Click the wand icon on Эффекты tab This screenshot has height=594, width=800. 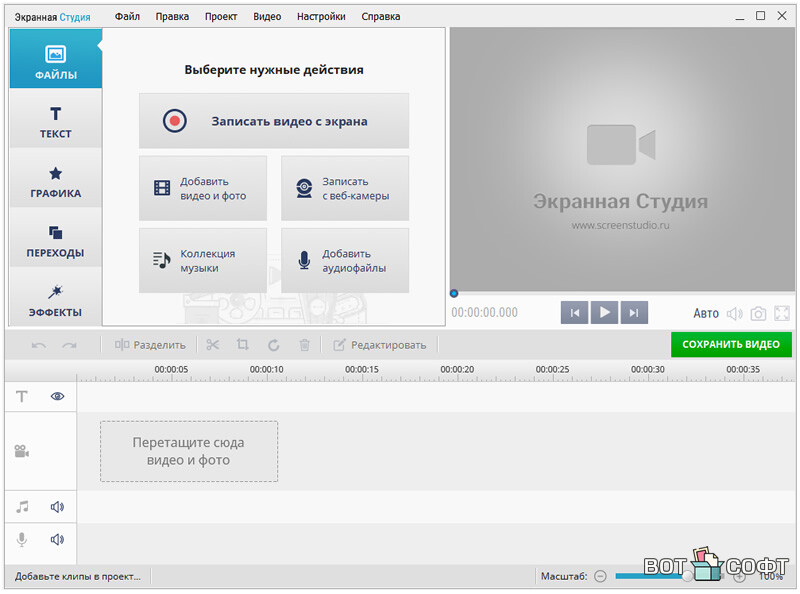[55, 291]
